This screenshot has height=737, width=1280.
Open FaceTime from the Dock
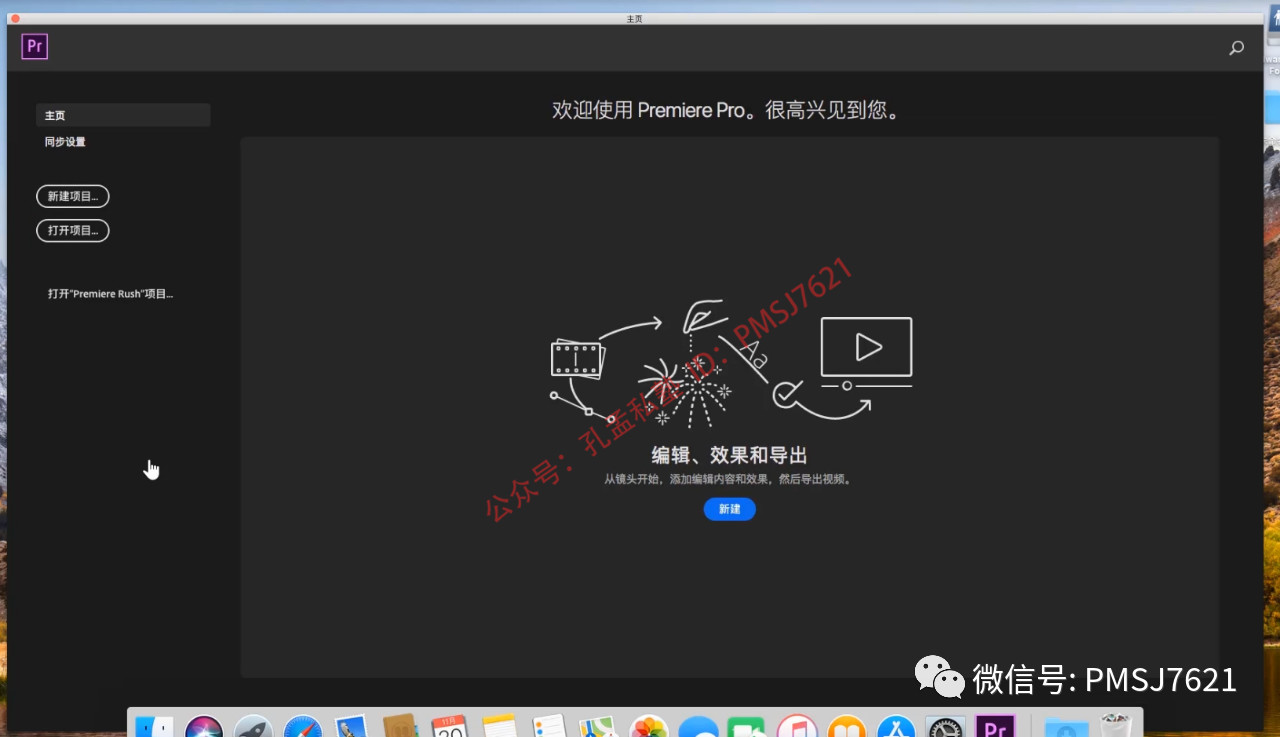747,727
